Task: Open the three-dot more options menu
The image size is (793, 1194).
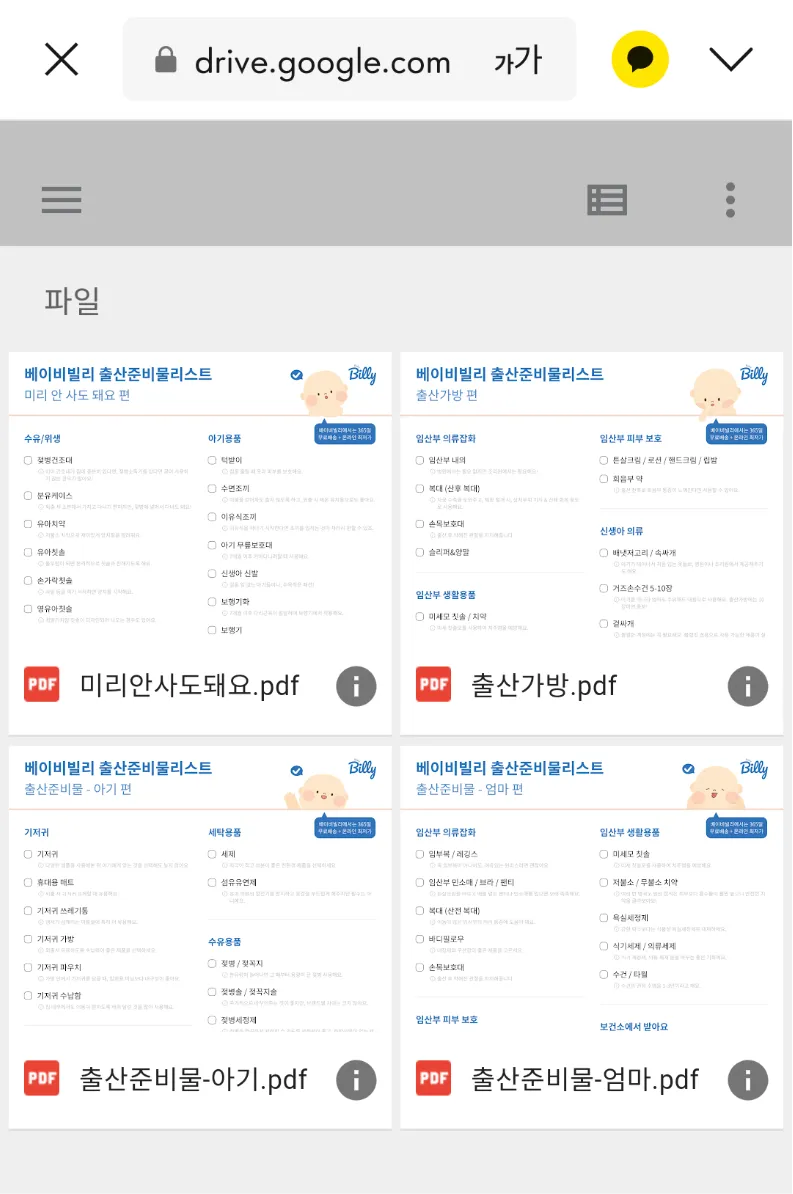Action: pyautogui.click(x=731, y=200)
